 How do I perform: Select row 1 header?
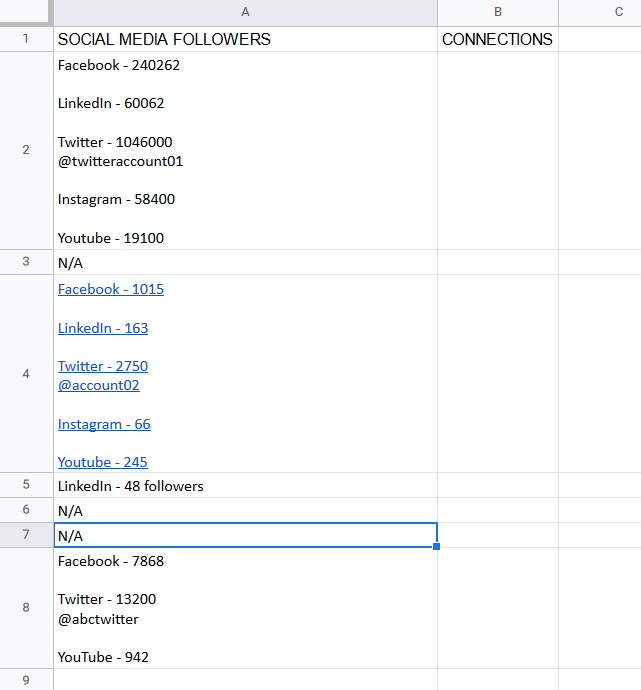pos(26,39)
